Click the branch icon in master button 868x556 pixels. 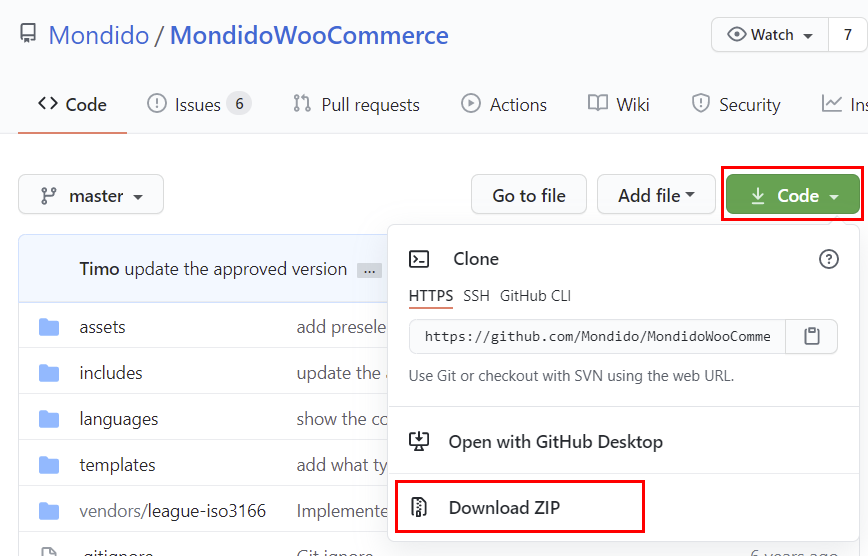click(49, 195)
